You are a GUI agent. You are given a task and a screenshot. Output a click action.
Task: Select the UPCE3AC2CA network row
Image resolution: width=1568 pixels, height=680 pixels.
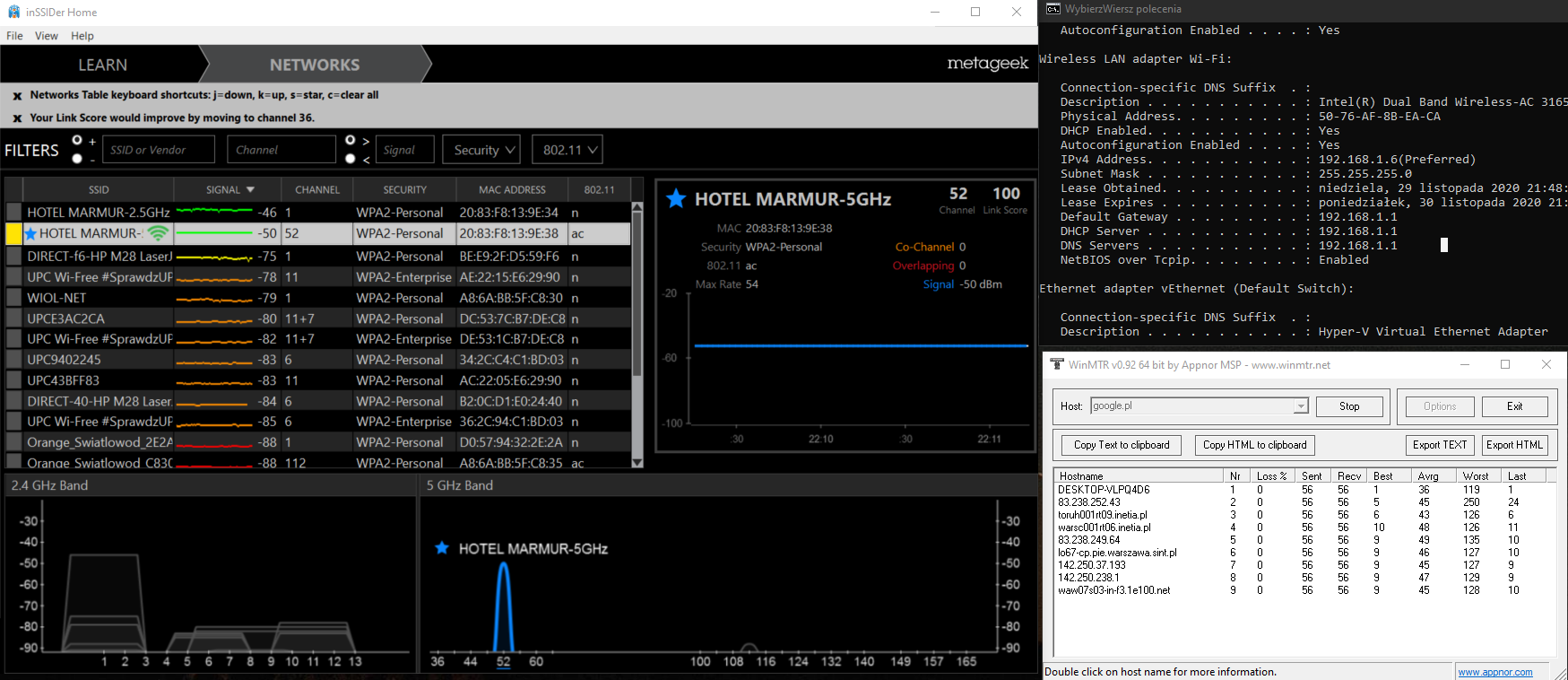pos(318,318)
